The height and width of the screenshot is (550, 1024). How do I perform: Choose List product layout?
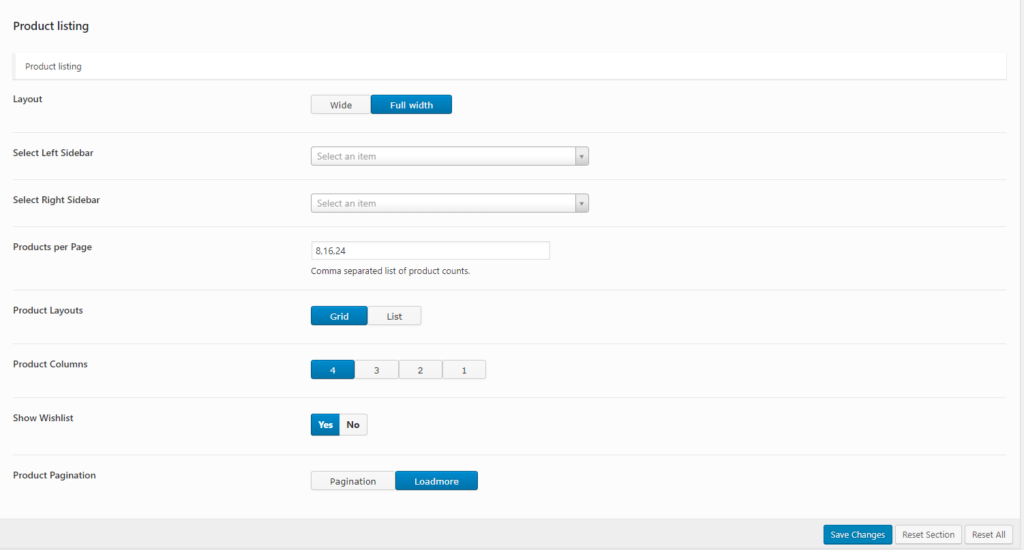(394, 316)
